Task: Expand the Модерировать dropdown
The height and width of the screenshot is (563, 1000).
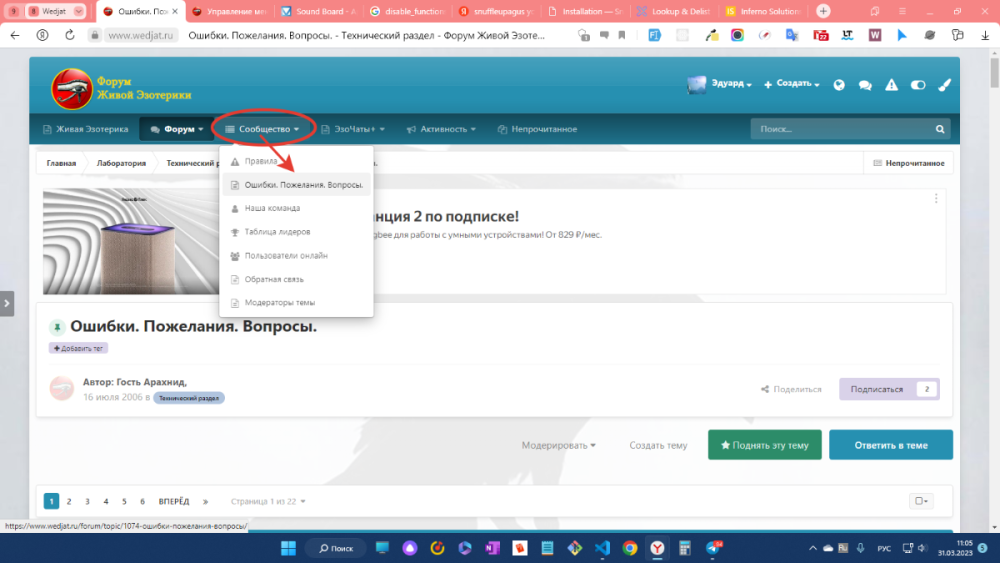Action: [x=558, y=445]
